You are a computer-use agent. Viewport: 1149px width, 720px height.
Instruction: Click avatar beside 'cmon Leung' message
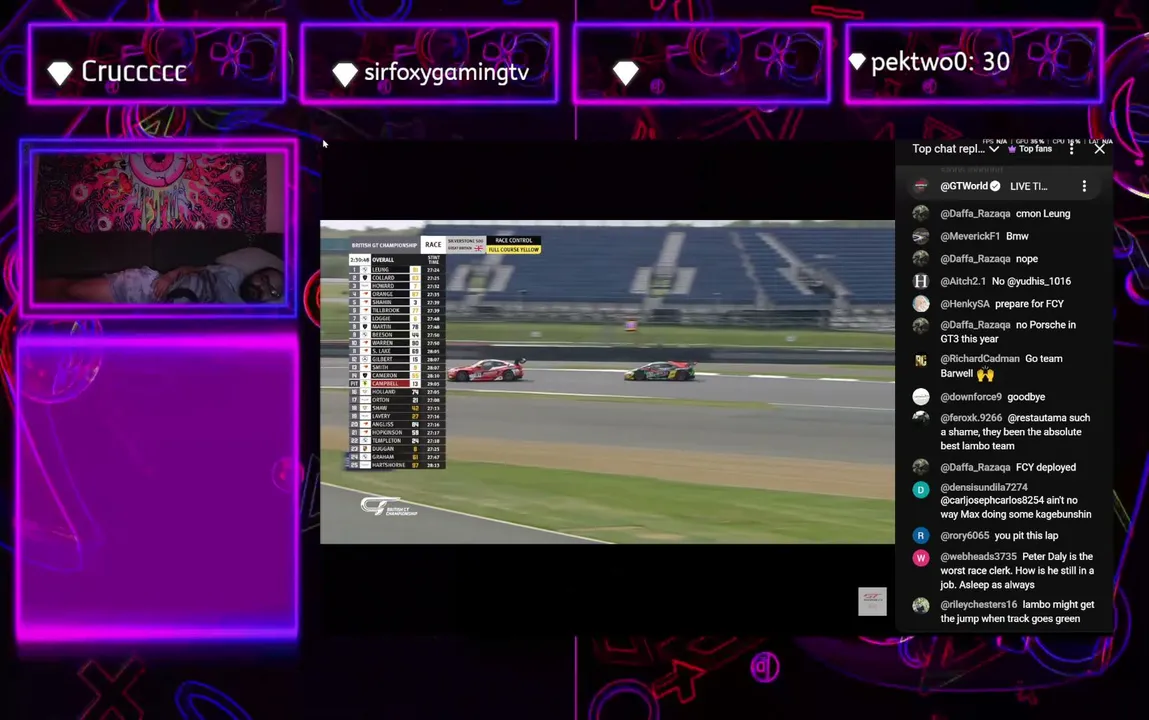921,213
